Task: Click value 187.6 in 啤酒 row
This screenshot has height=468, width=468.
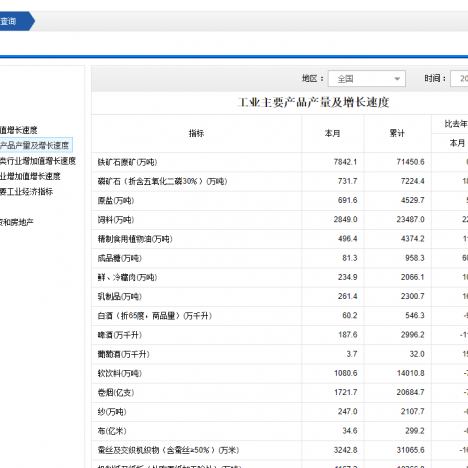Action: (x=347, y=335)
